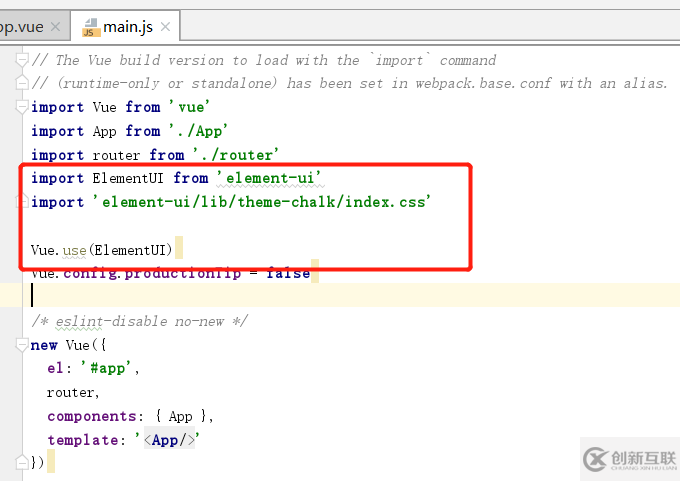Click the JS file icon on main.js tab
Image resolution: width=680 pixels, height=481 pixels.
tap(91, 28)
